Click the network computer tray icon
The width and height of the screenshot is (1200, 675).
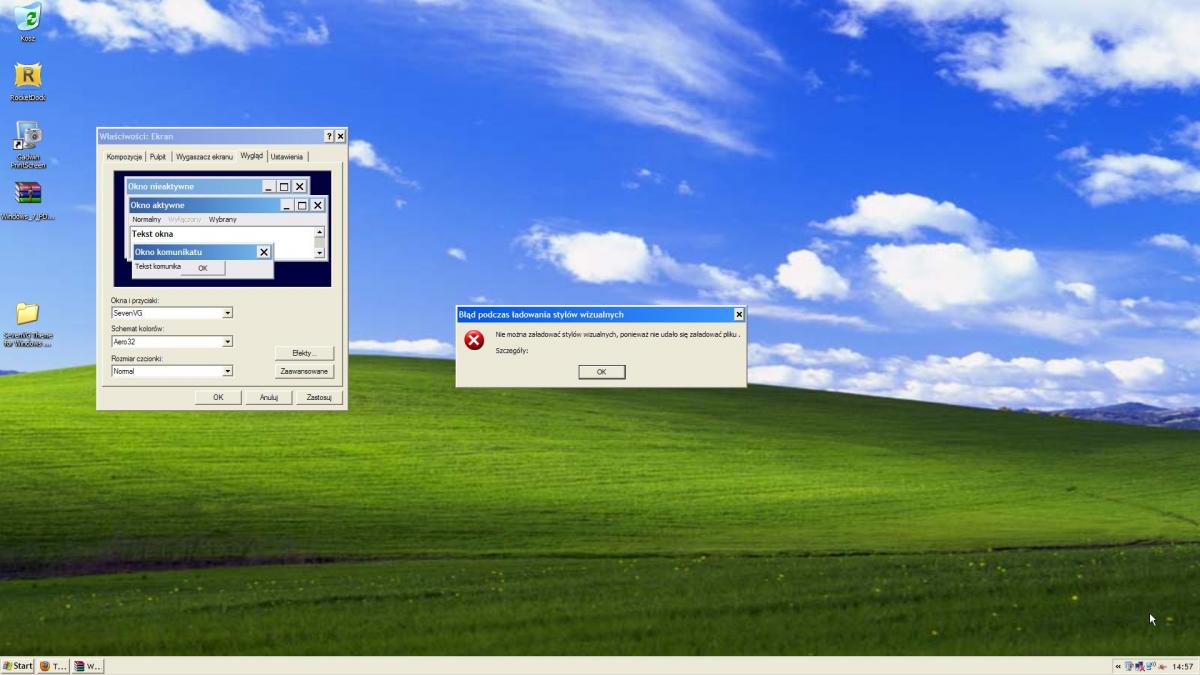1129,666
